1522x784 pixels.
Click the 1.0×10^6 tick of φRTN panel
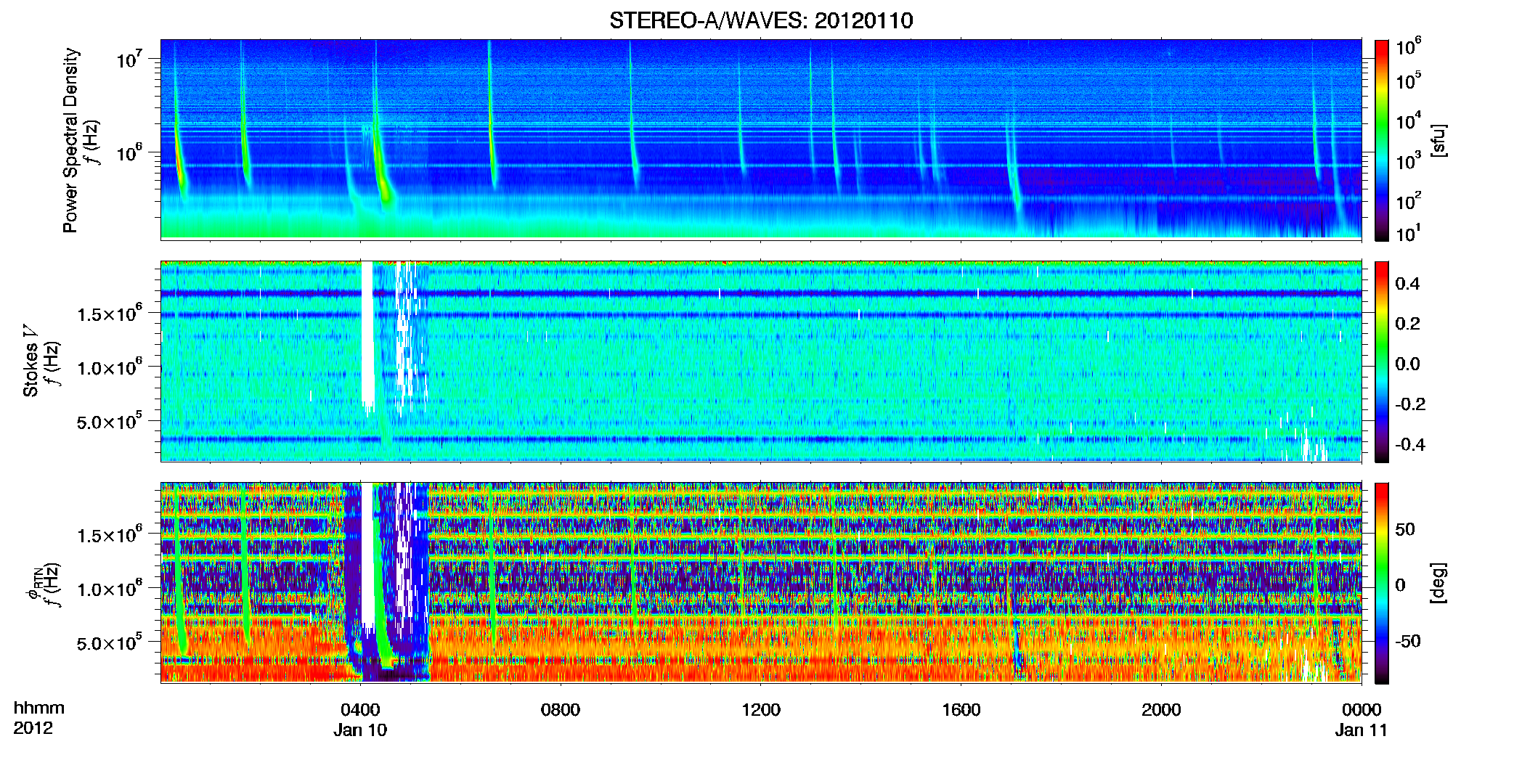pos(110,588)
